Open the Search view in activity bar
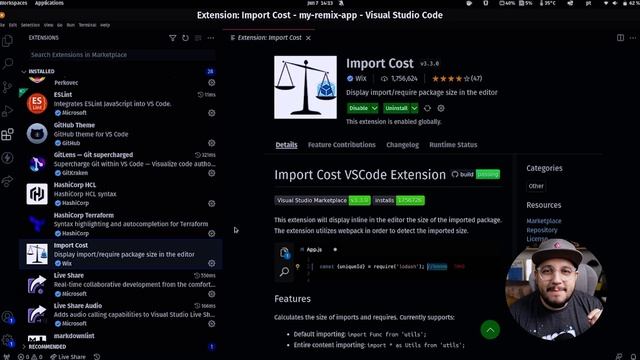This screenshot has width=640, height=360. coord(7,63)
